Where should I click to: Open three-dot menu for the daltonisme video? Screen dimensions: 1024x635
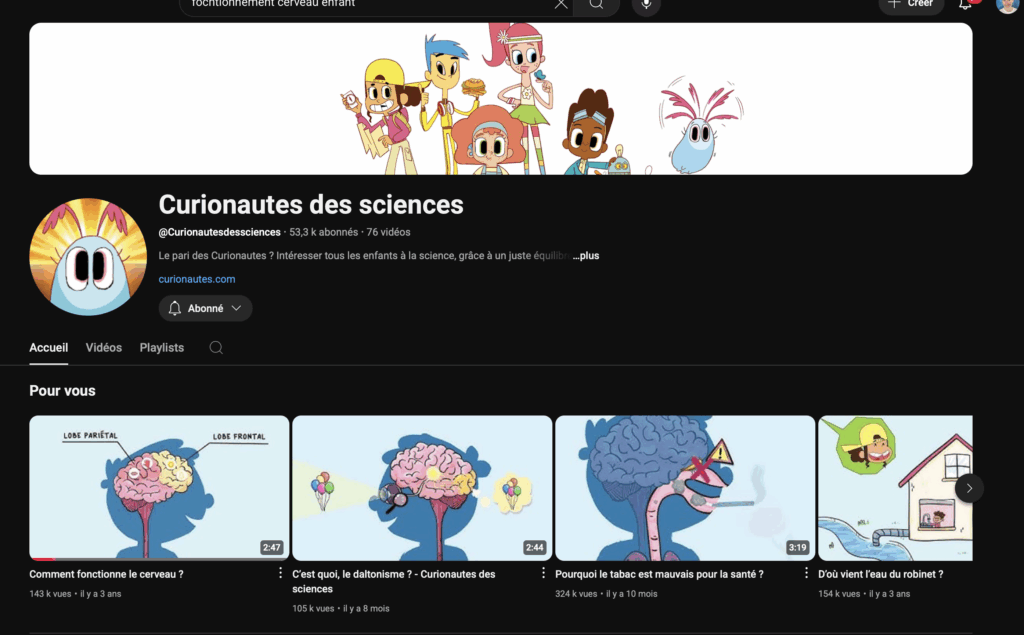544,574
